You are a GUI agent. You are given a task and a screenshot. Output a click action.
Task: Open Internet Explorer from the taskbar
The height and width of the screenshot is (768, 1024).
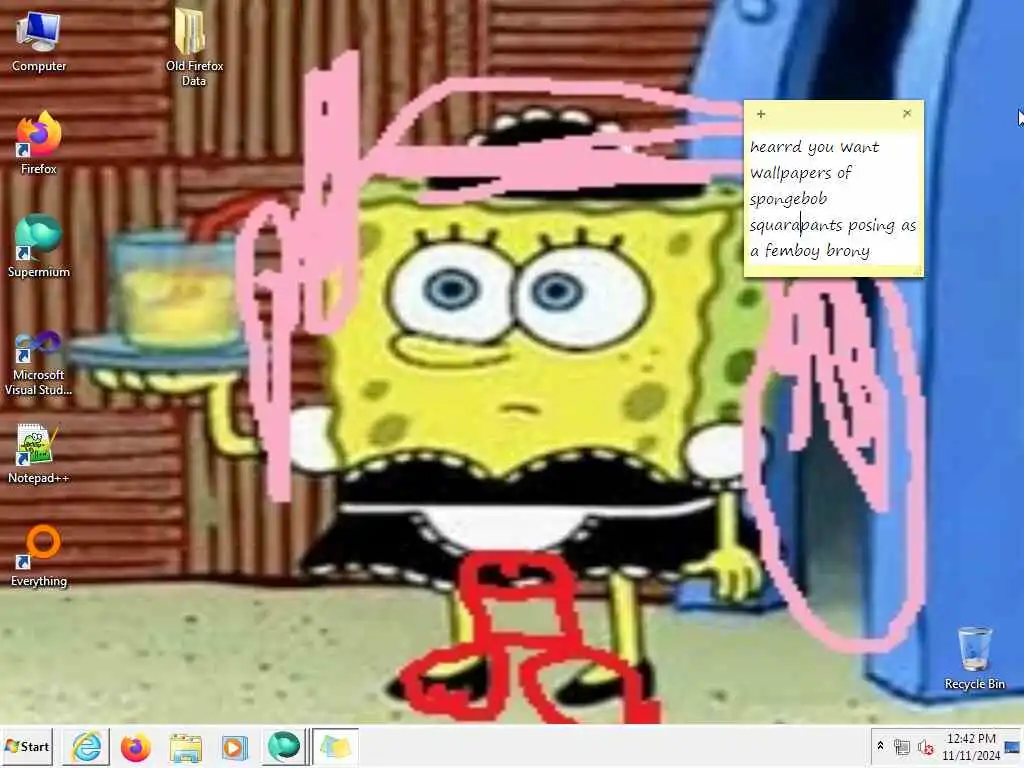coord(86,746)
